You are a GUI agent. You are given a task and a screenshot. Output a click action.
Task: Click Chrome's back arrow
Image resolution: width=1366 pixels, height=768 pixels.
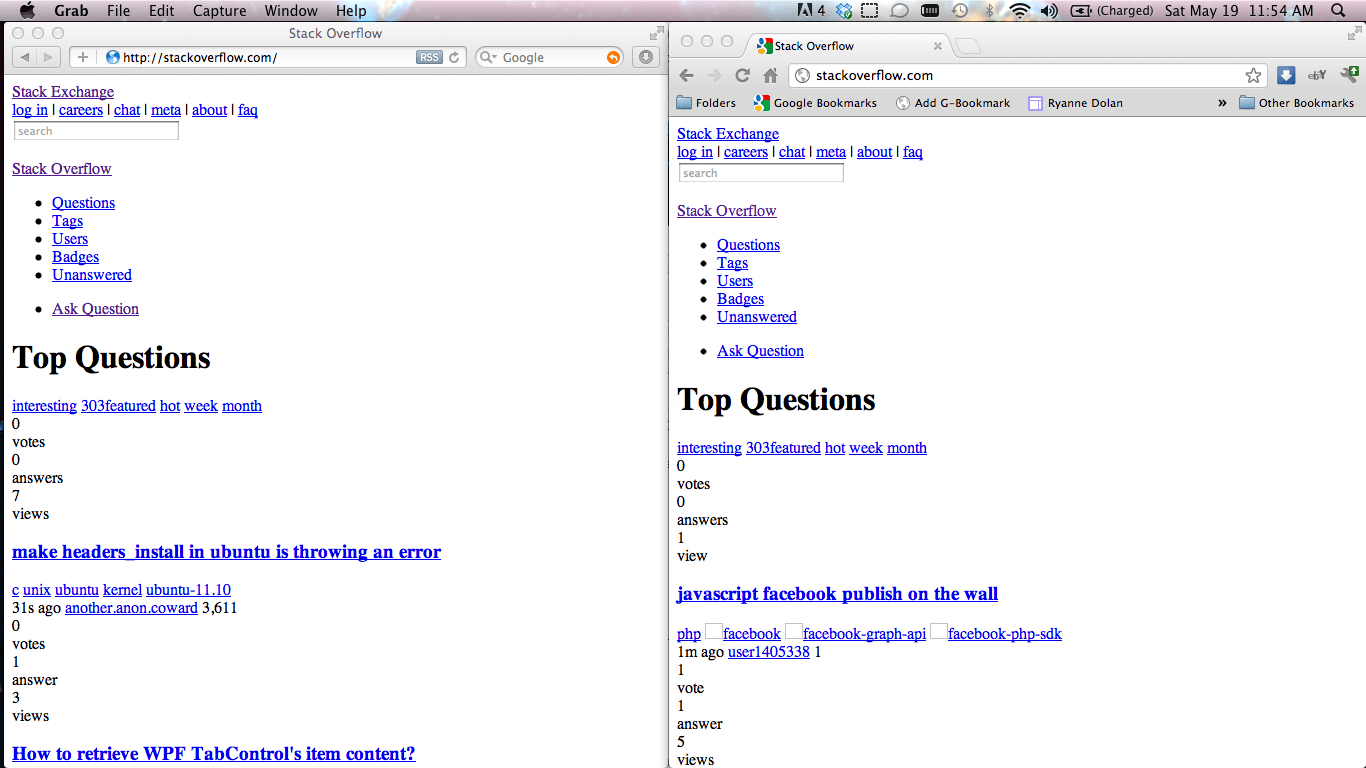coord(686,75)
